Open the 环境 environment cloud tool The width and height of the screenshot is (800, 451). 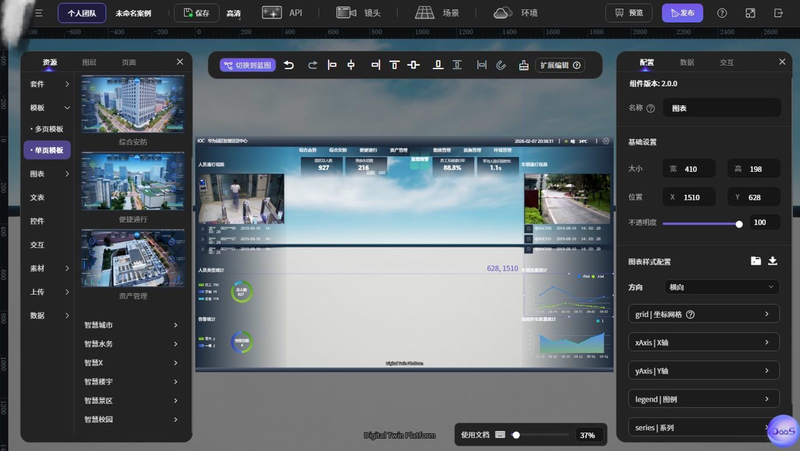[515, 13]
